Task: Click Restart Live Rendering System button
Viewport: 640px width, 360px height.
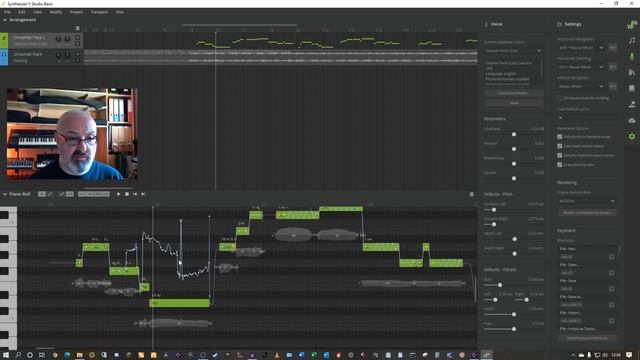Action: tap(587, 213)
